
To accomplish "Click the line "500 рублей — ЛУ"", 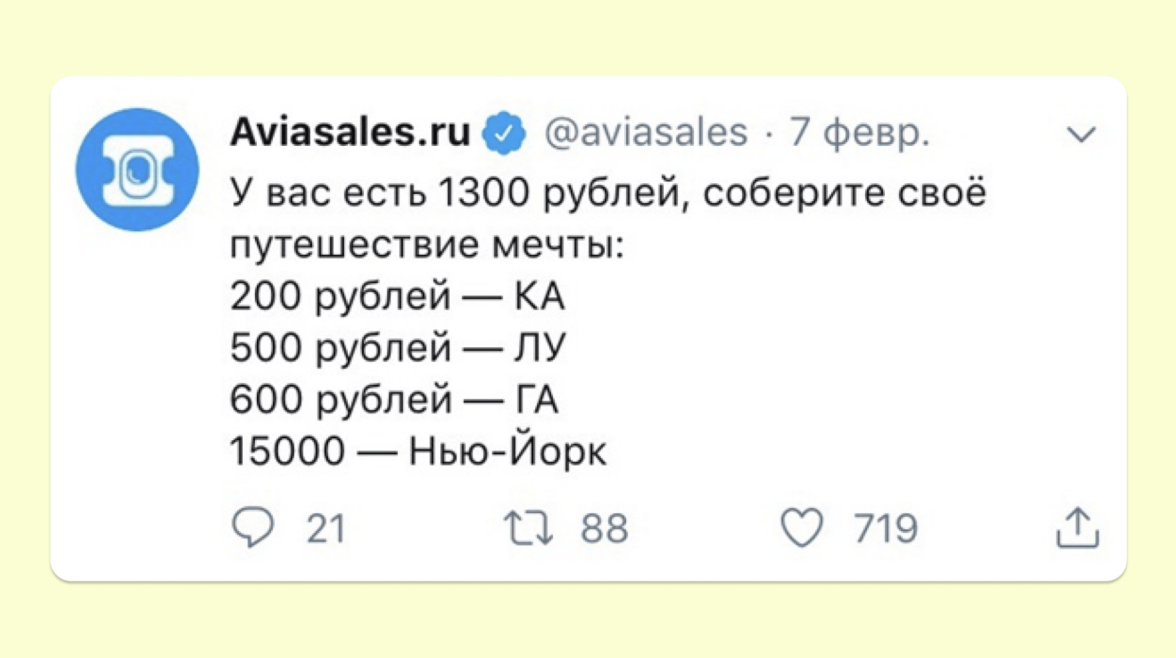I will [398, 349].
